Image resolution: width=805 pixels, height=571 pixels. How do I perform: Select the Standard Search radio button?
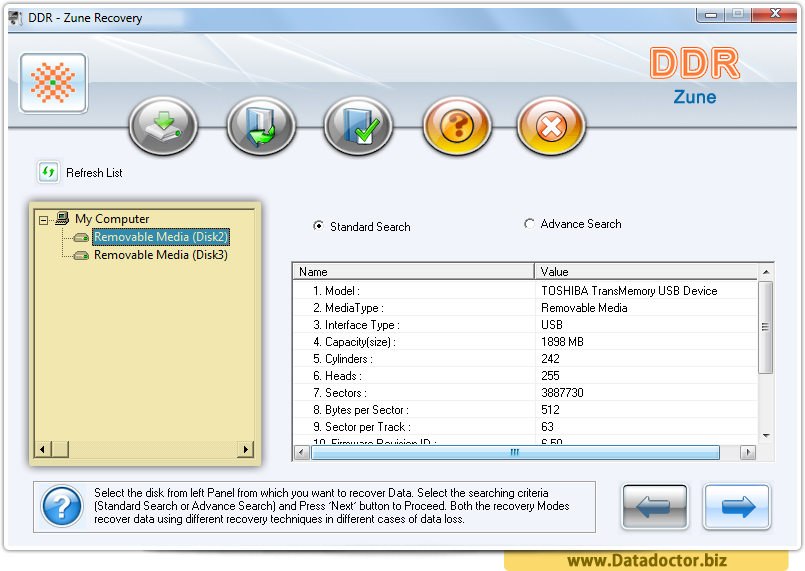pos(319,226)
